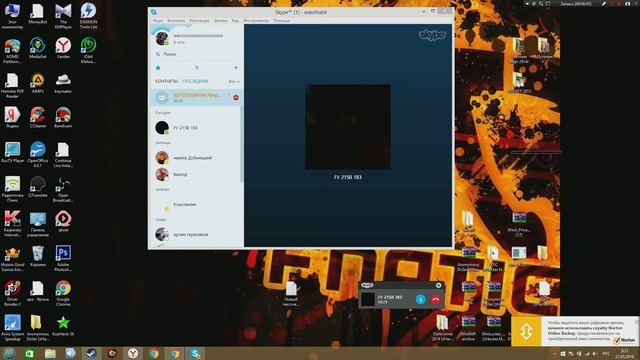This screenshot has height=360, width=640.
Task: Open IObit Malware Fighter desktop icon
Action: pyautogui.click(x=88, y=51)
